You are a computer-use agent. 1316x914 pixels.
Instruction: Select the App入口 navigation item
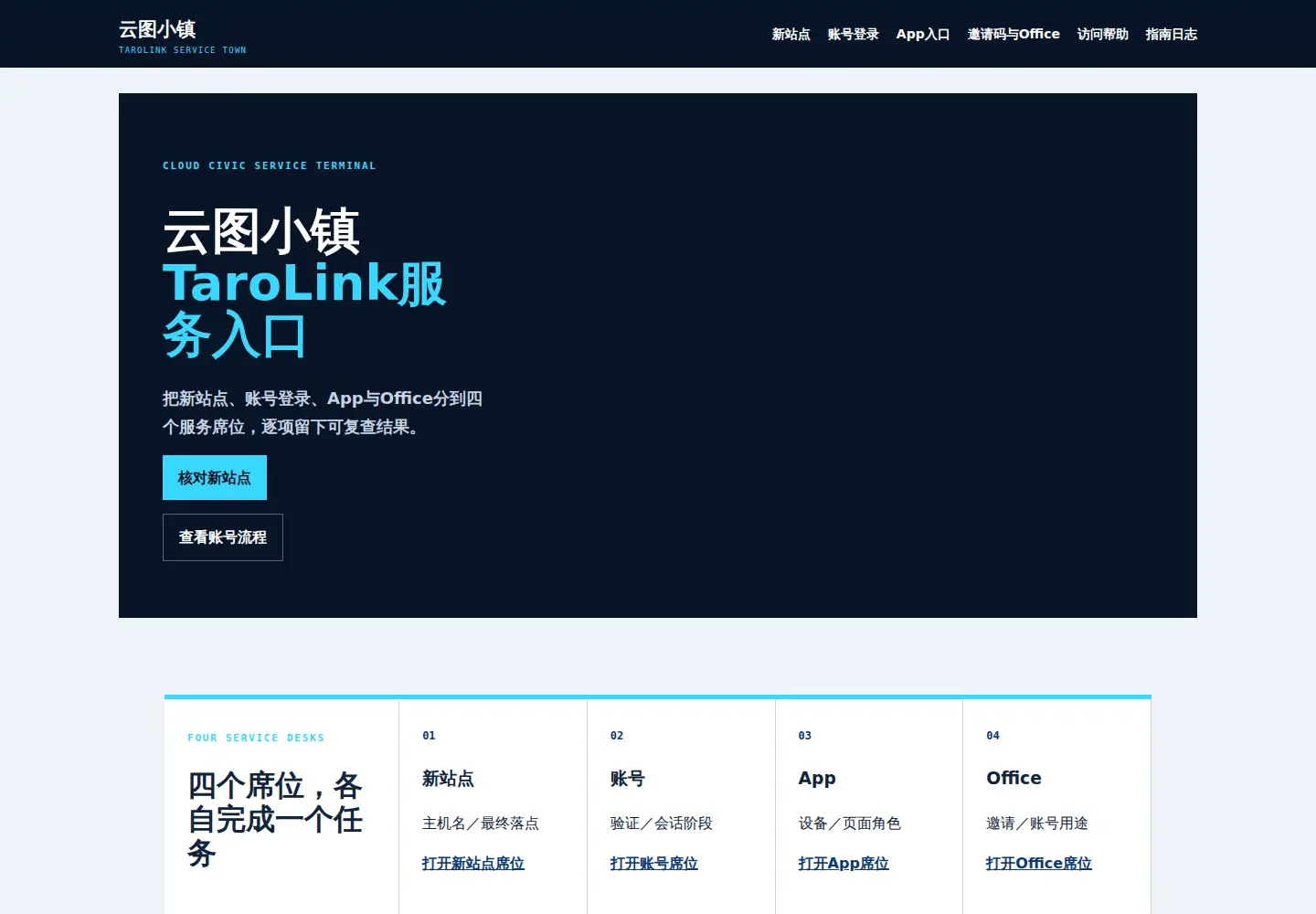click(x=923, y=34)
